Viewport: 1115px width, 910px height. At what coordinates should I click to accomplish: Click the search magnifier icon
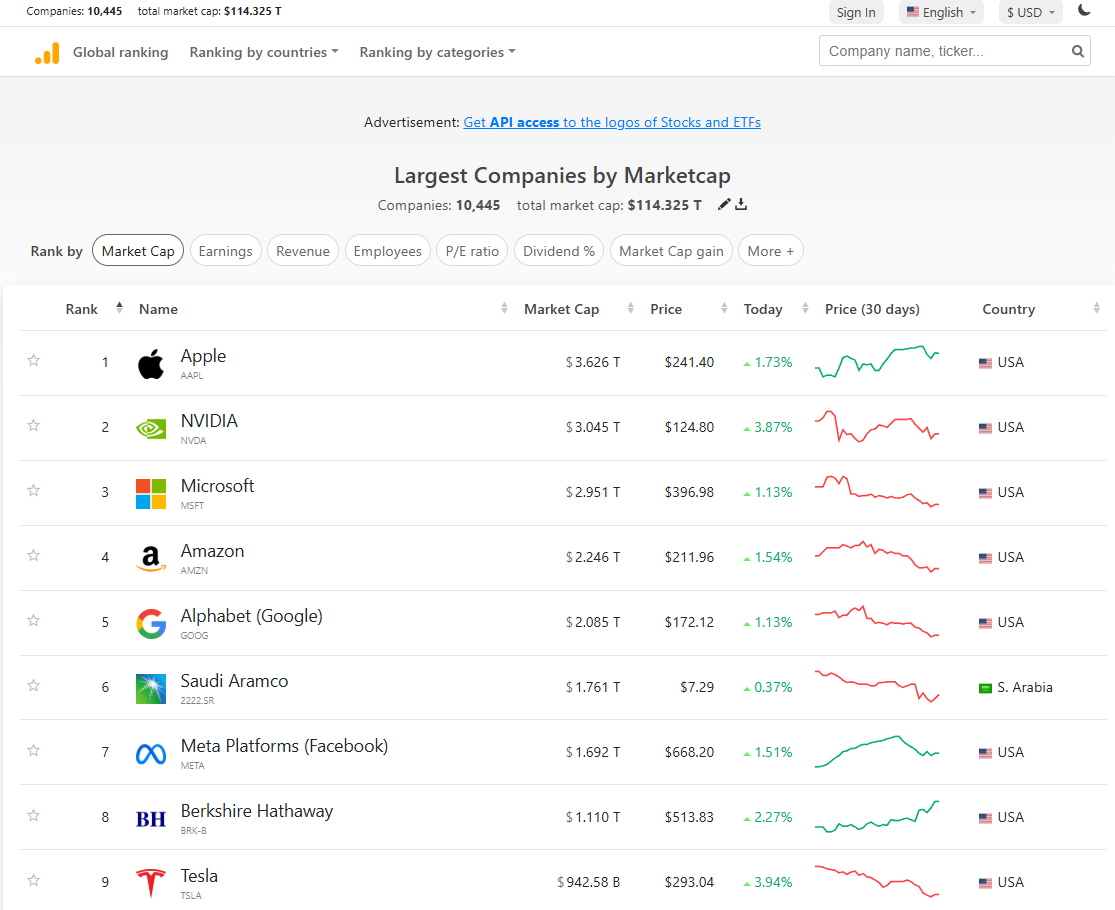(1077, 52)
